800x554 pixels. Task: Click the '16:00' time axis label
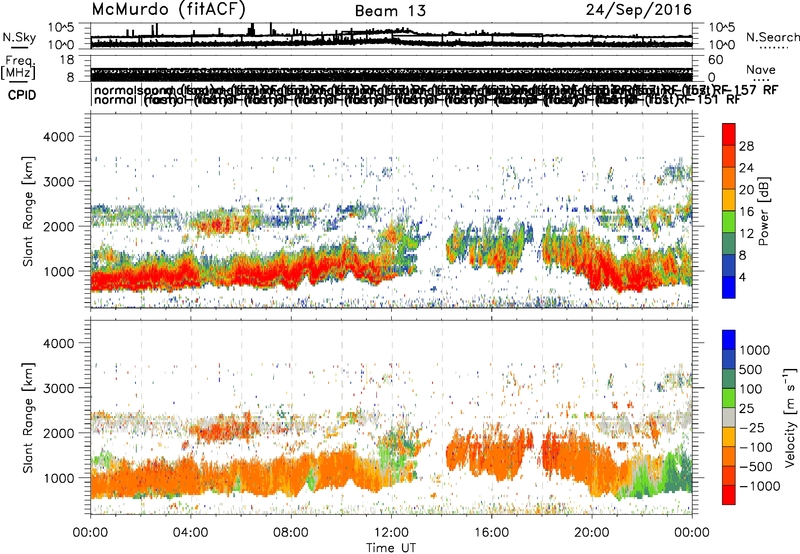pos(491,533)
